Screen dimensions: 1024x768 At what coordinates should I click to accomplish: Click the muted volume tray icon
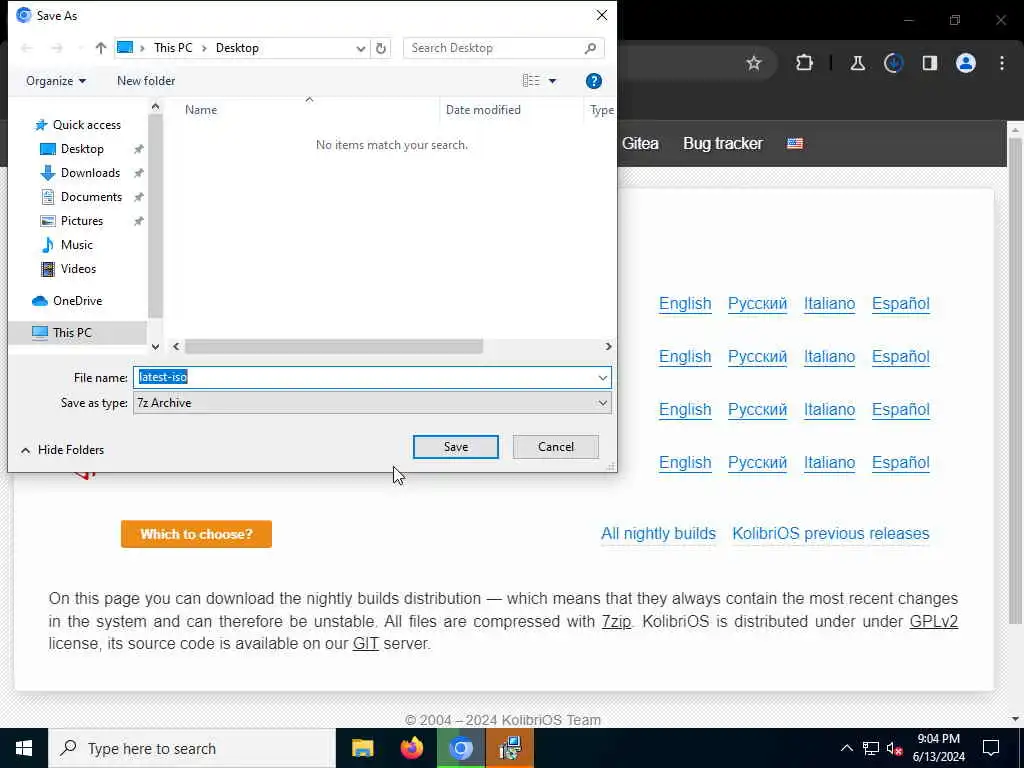coord(894,748)
